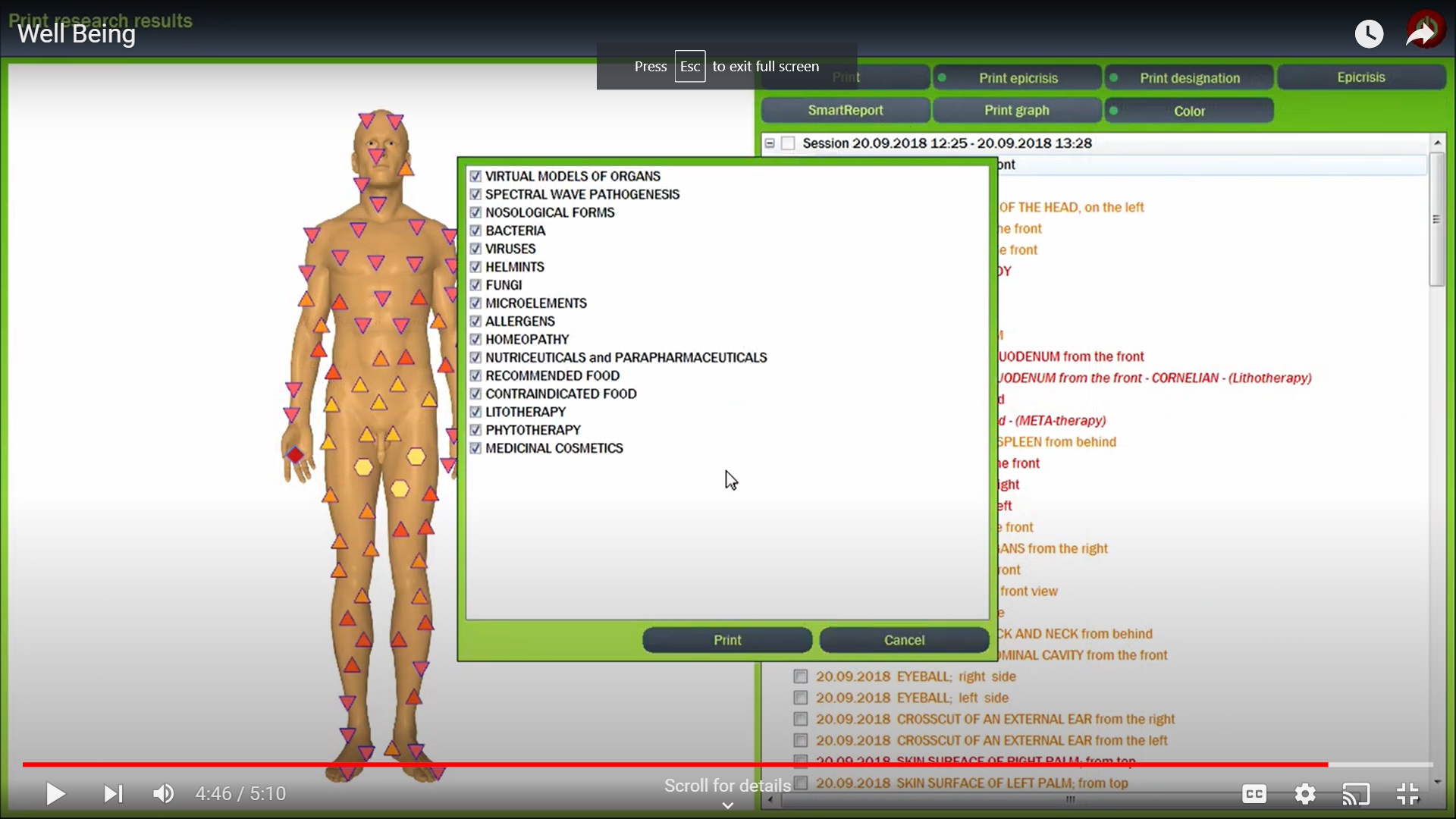1456x819 pixels.
Task: Select CK AND NECK from behind row
Action: click(x=1075, y=634)
